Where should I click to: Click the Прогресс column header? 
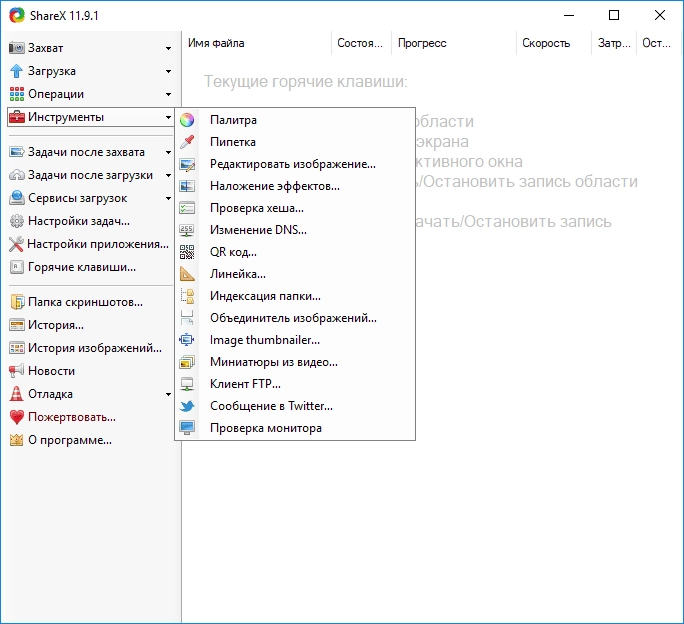454,43
